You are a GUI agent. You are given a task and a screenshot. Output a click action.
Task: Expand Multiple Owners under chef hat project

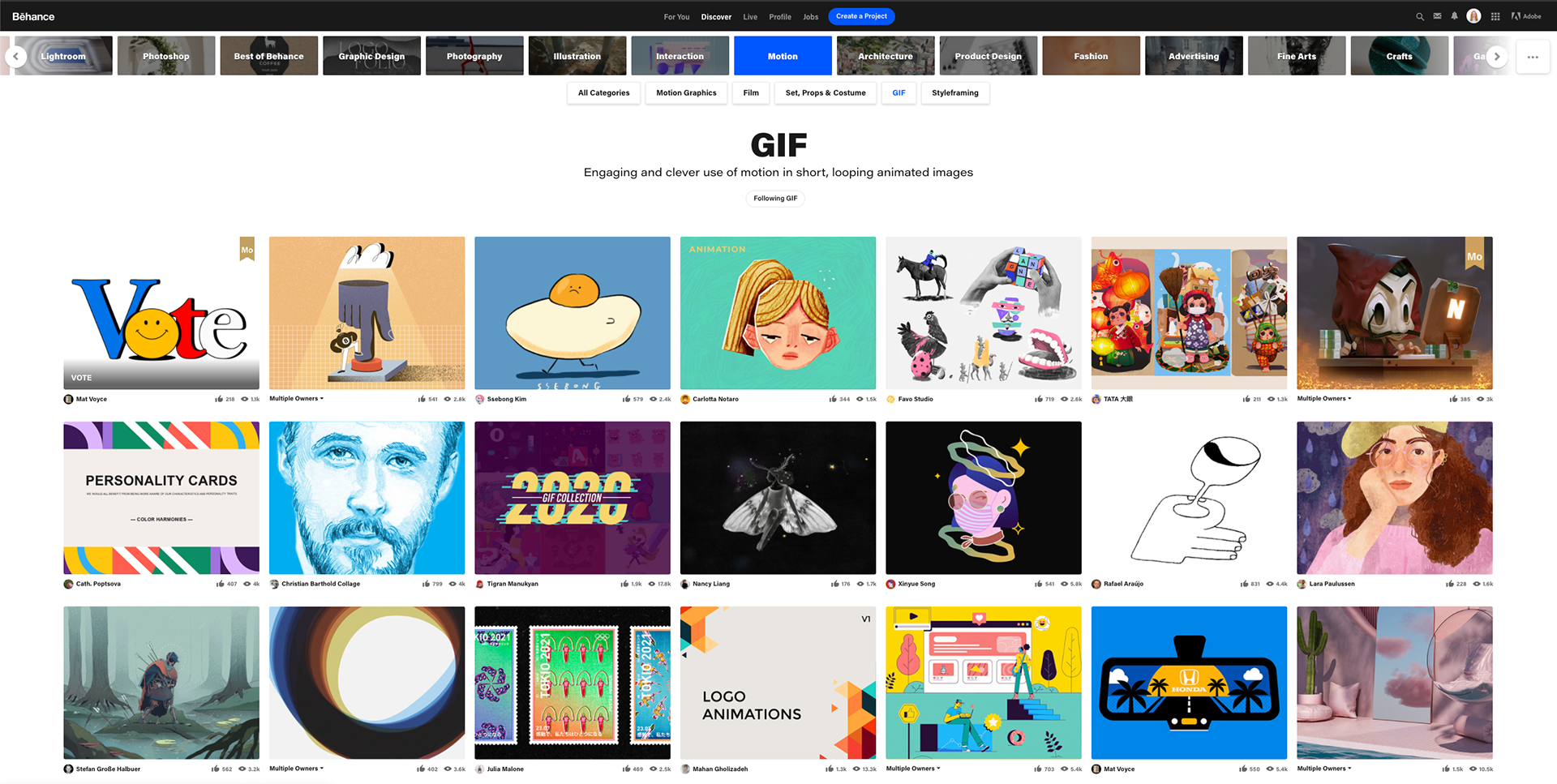[297, 399]
